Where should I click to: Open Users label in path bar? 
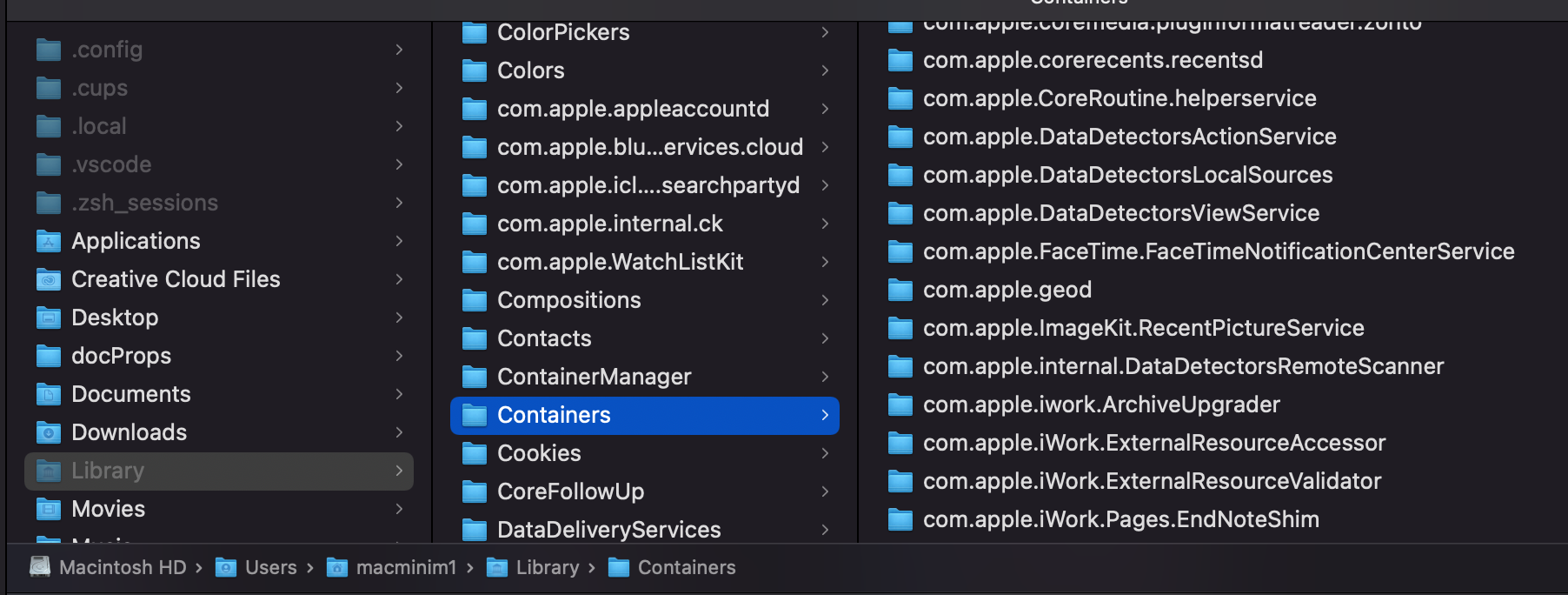tap(270, 567)
